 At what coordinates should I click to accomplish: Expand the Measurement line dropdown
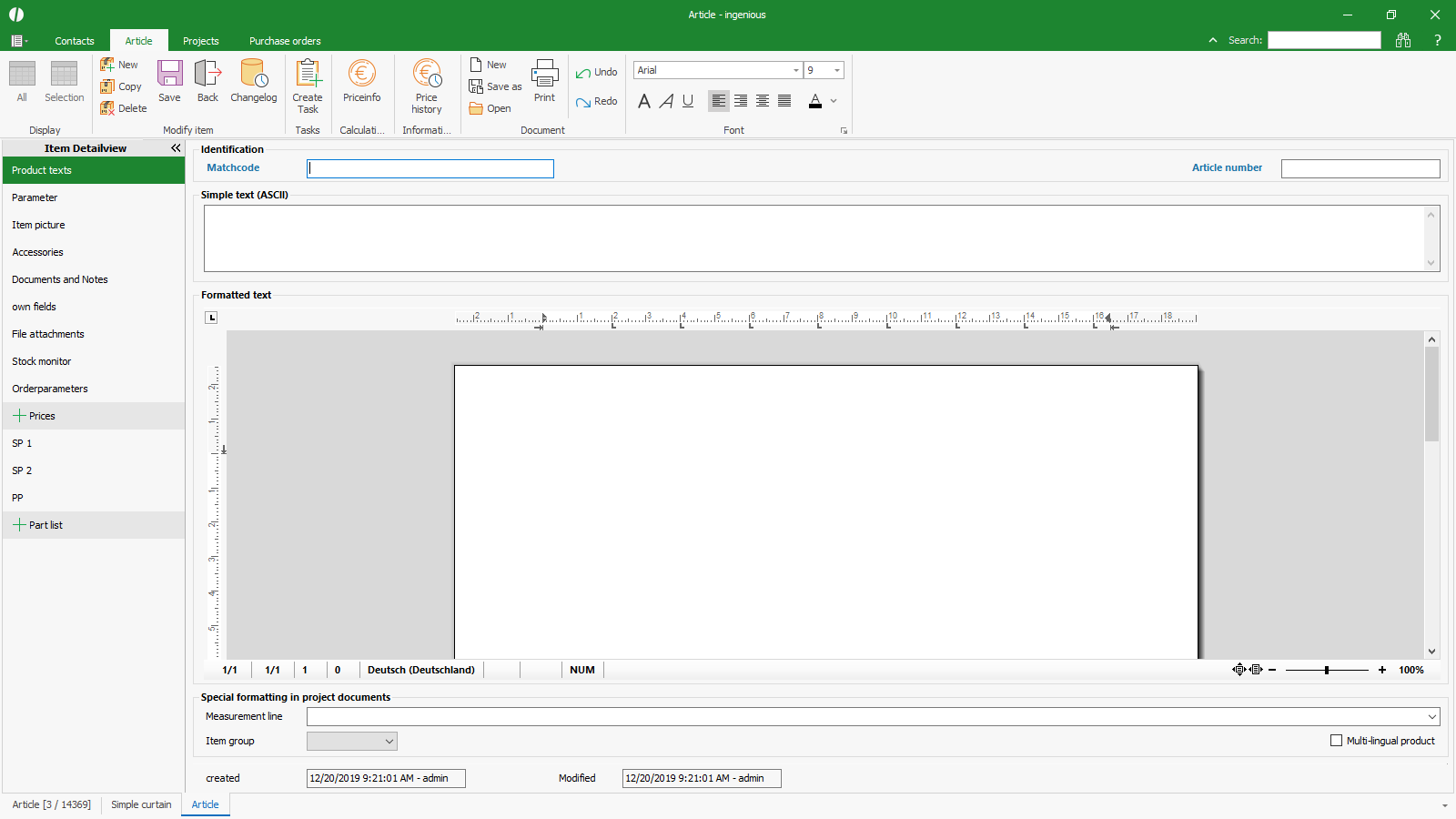(1432, 717)
